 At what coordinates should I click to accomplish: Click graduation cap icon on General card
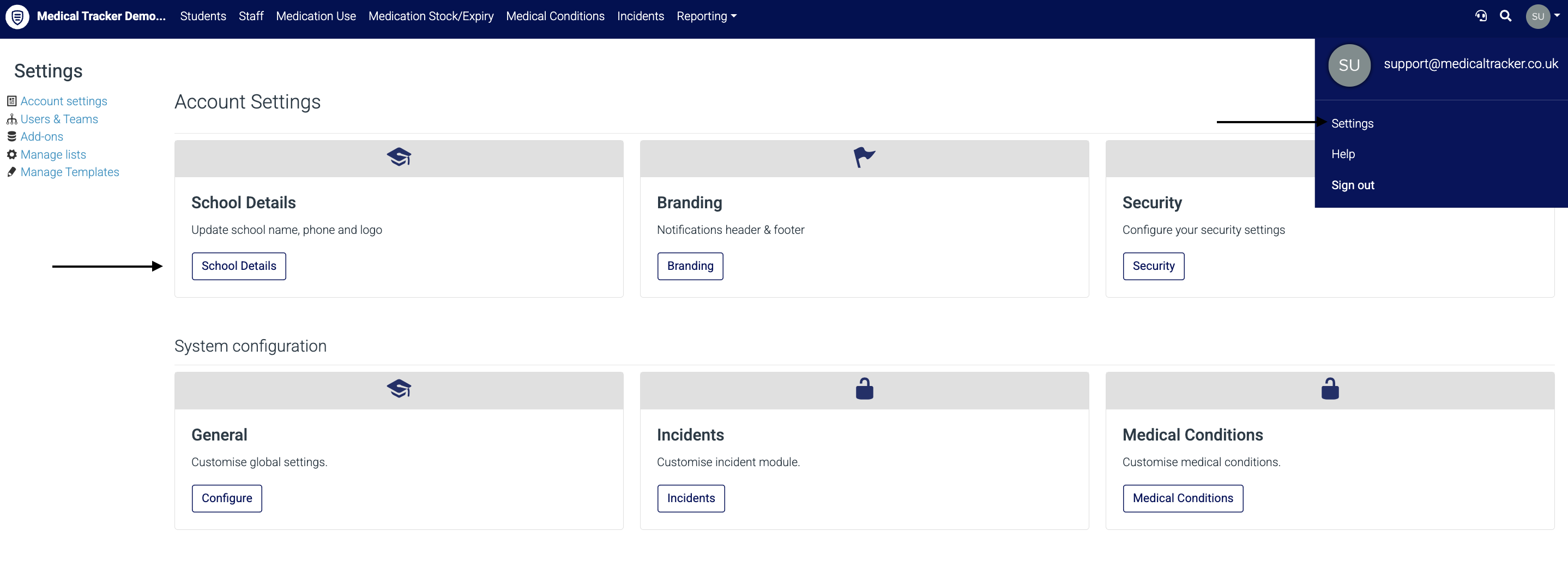(x=399, y=389)
